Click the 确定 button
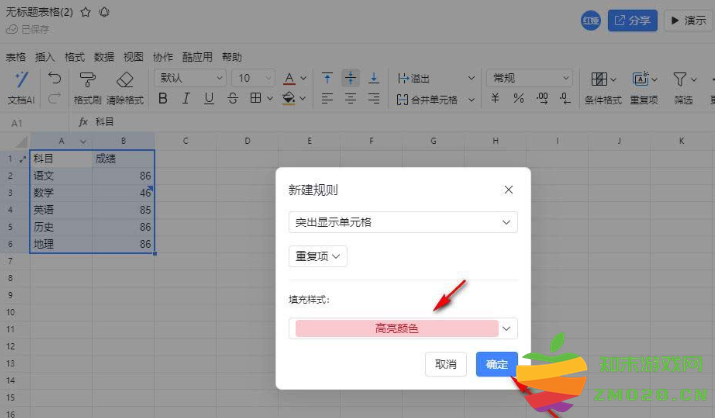The height and width of the screenshot is (418, 715). (496, 365)
